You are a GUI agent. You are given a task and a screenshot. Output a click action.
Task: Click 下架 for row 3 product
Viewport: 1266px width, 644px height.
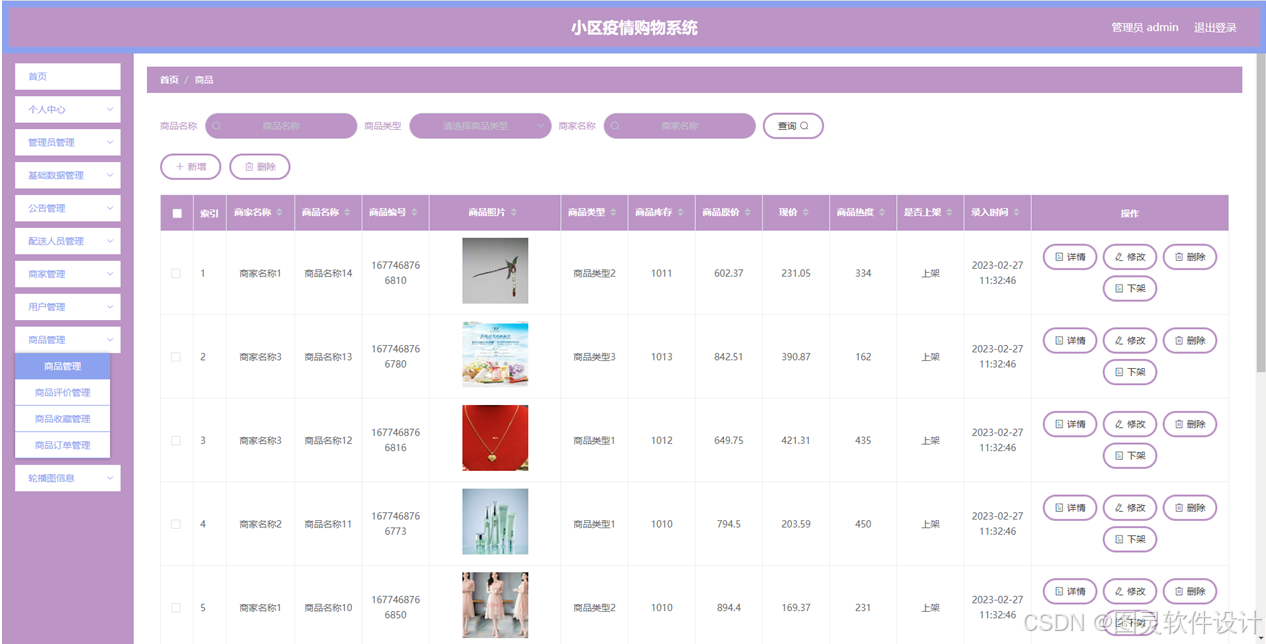pyautogui.click(x=1130, y=455)
